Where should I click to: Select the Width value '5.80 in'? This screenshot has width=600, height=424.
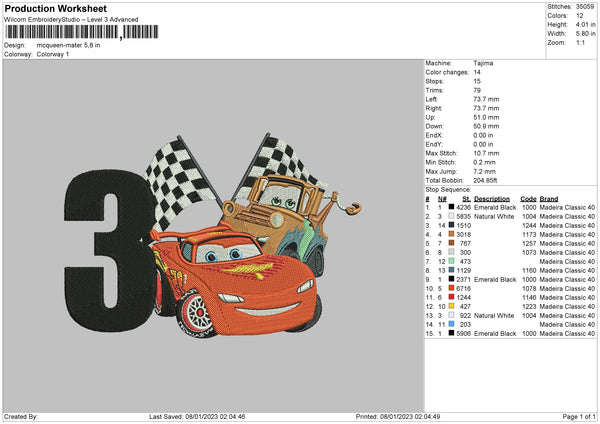tap(585, 34)
